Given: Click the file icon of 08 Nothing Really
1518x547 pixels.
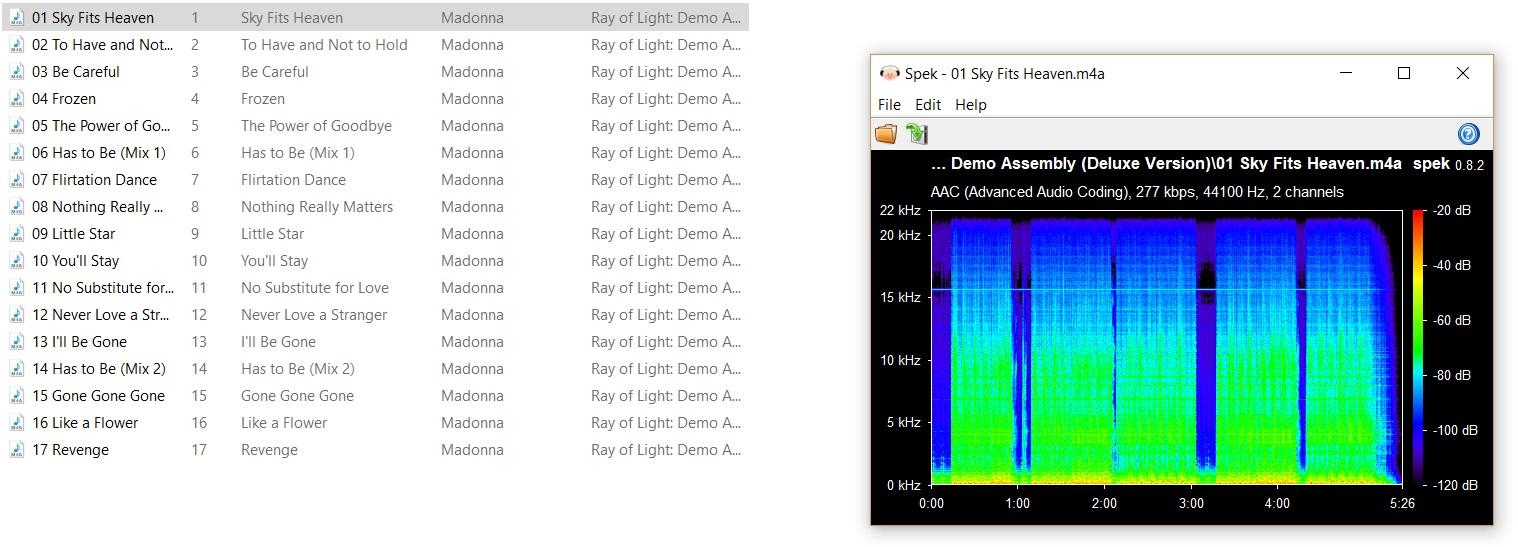Looking at the screenshot, I should [x=17, y=207].
